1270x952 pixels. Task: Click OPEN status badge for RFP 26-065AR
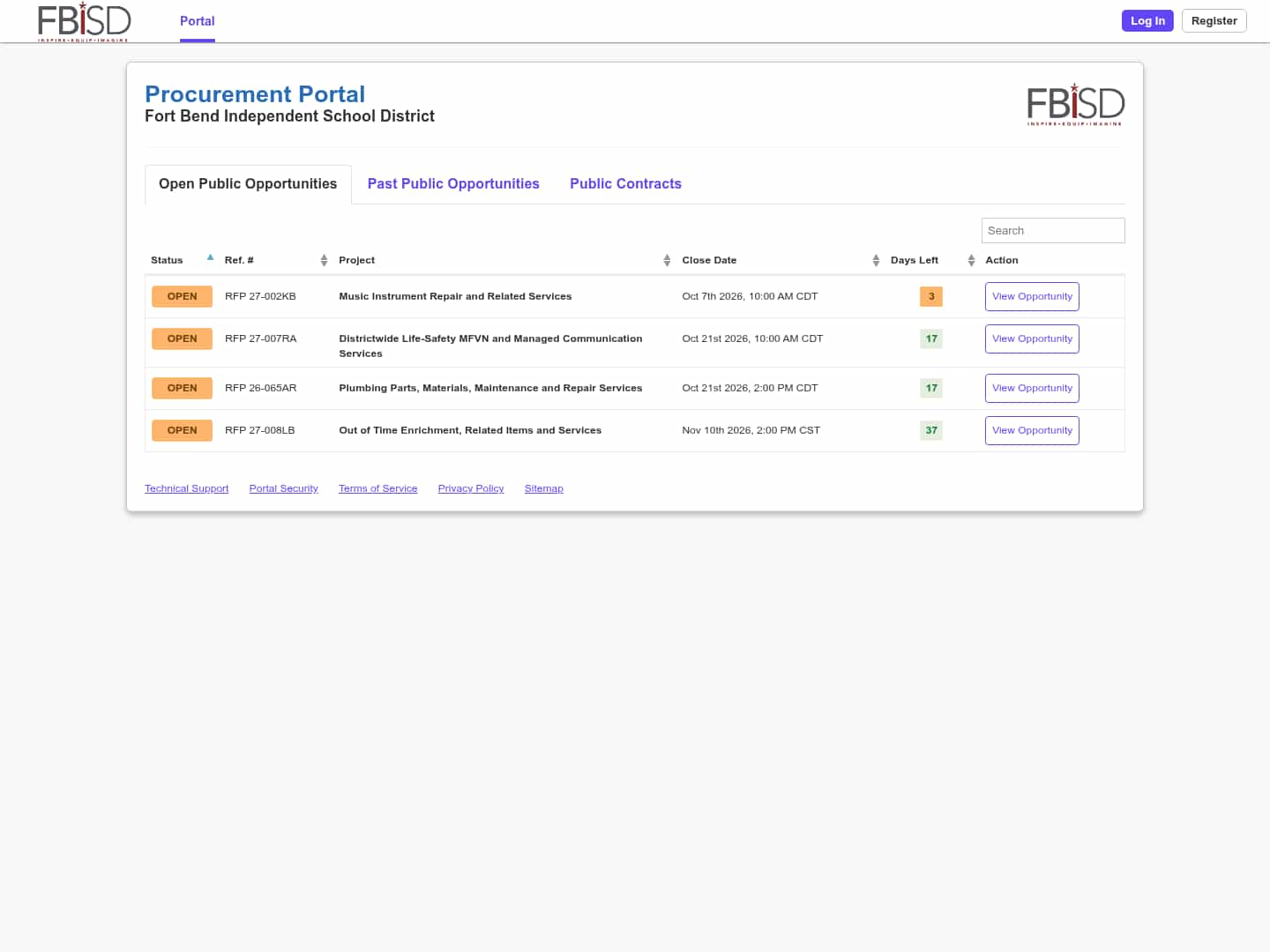click(182, 389)
